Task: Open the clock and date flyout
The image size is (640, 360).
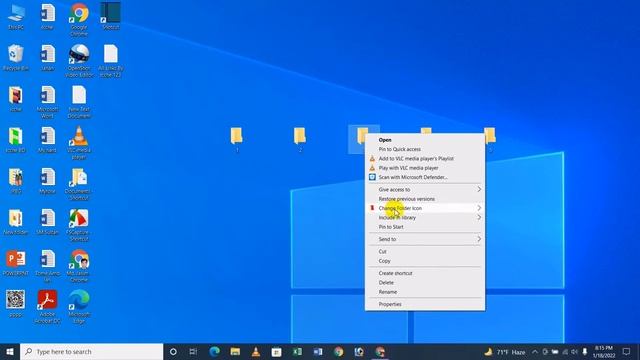Action: point(604,351)
